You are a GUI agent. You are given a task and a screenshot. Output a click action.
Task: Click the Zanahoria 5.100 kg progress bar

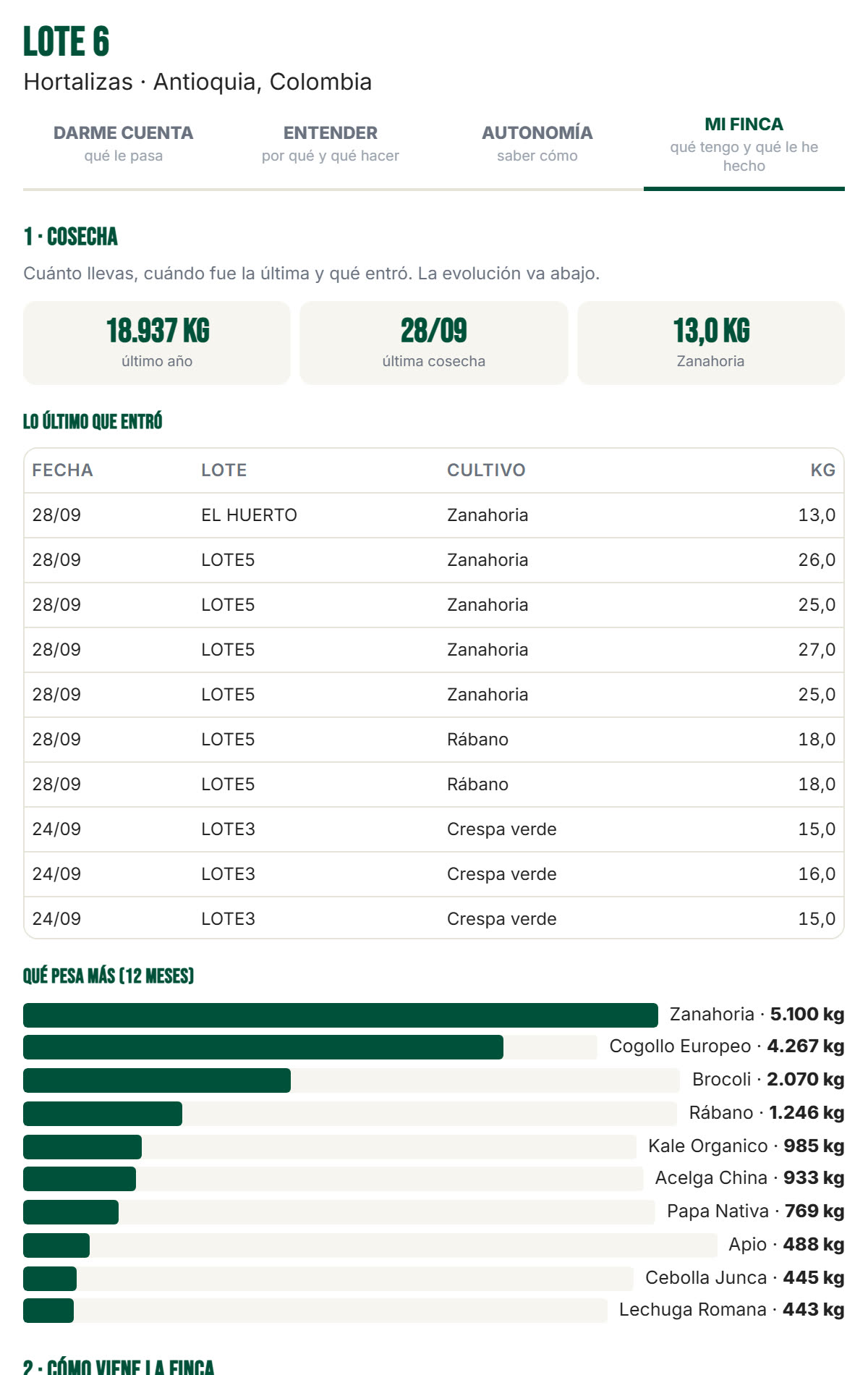point(341,1015)
